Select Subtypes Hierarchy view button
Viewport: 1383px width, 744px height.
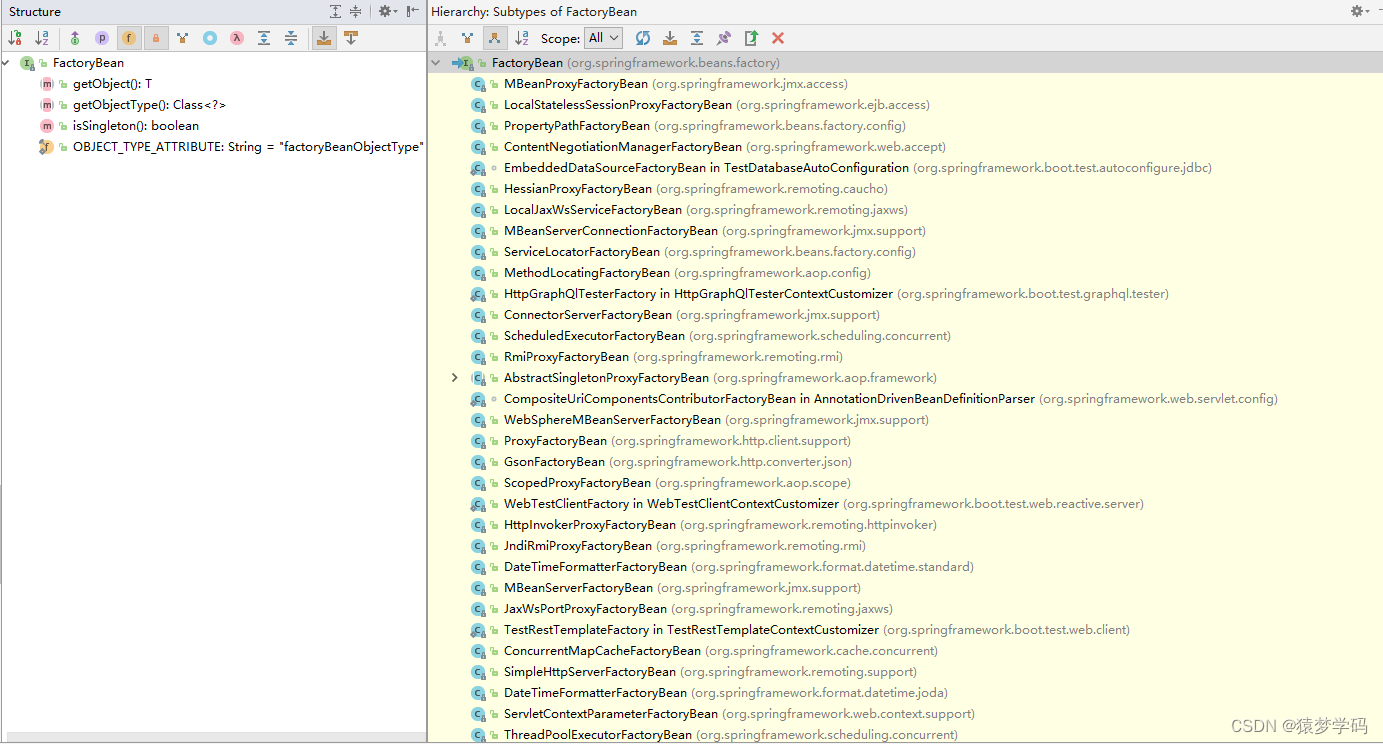(x=494, y=38)
